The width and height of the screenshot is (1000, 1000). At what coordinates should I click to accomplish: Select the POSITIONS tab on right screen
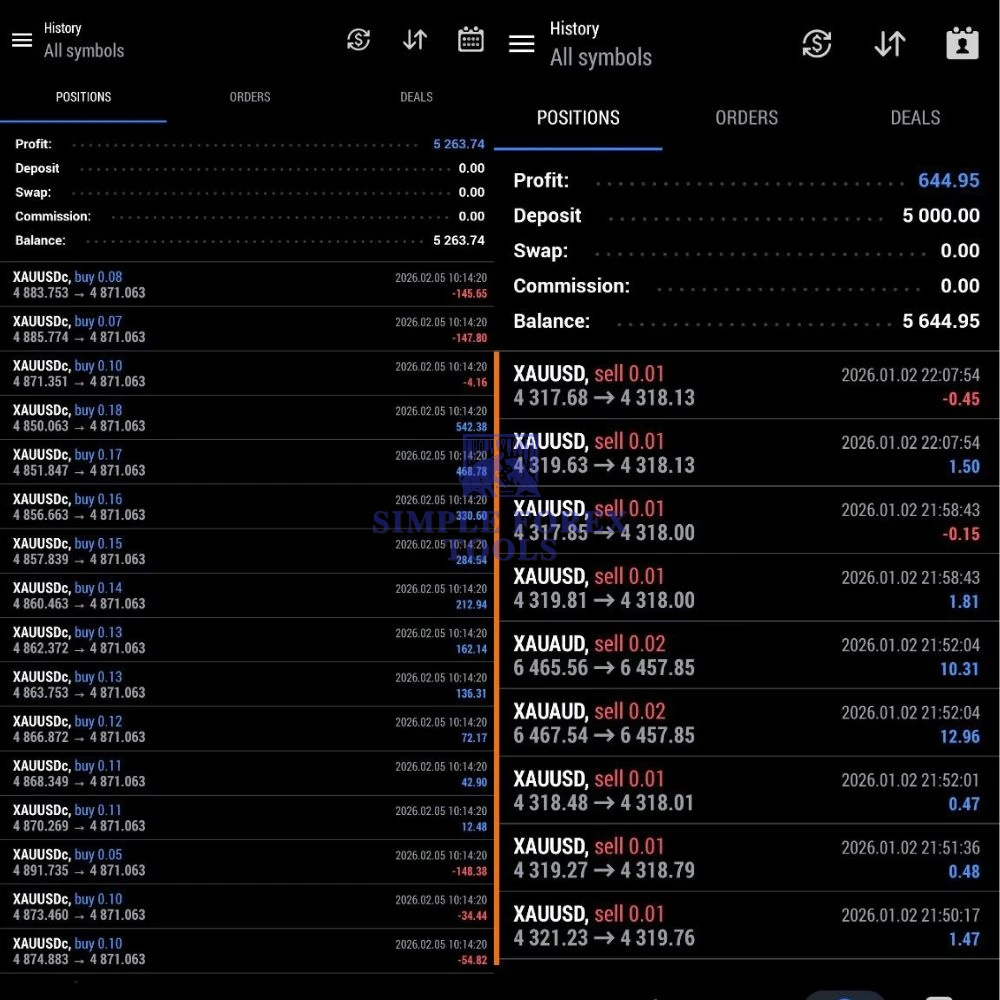578,117
